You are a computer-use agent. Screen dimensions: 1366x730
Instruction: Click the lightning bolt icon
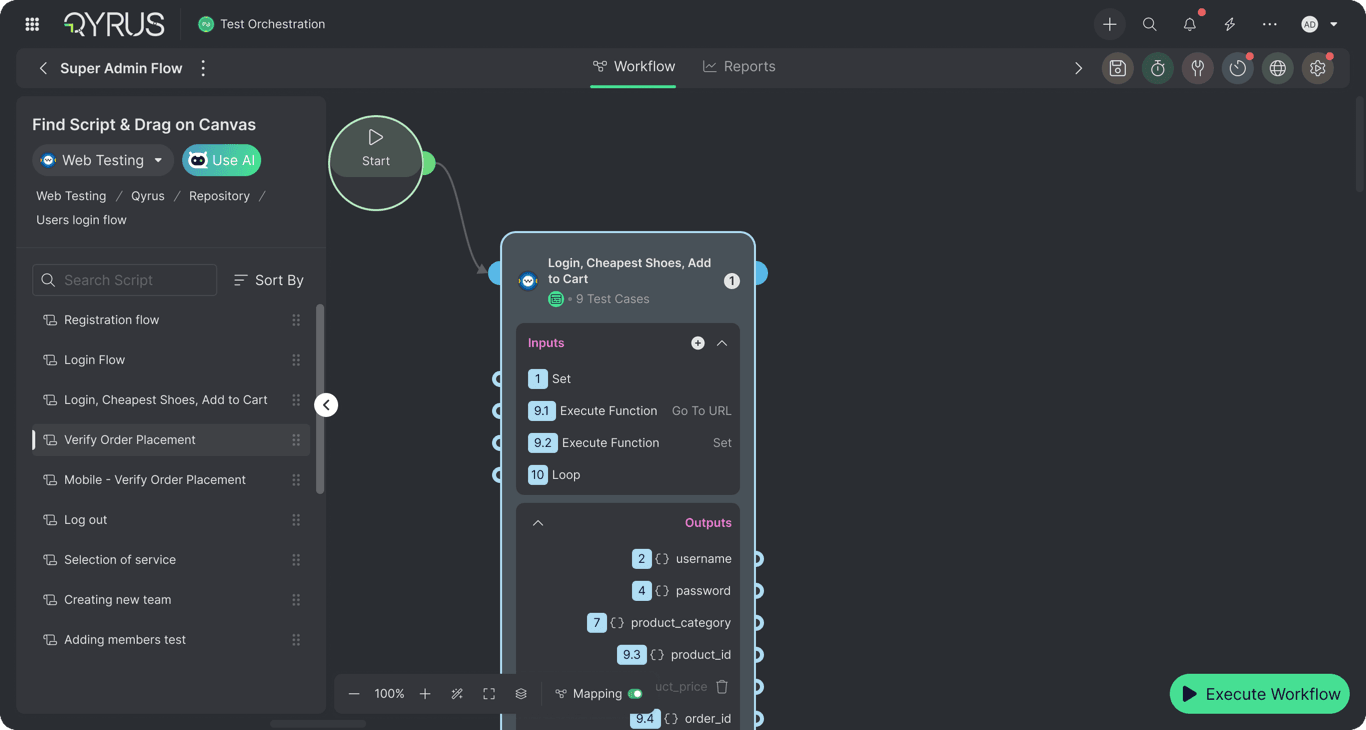click(1230, 24)
